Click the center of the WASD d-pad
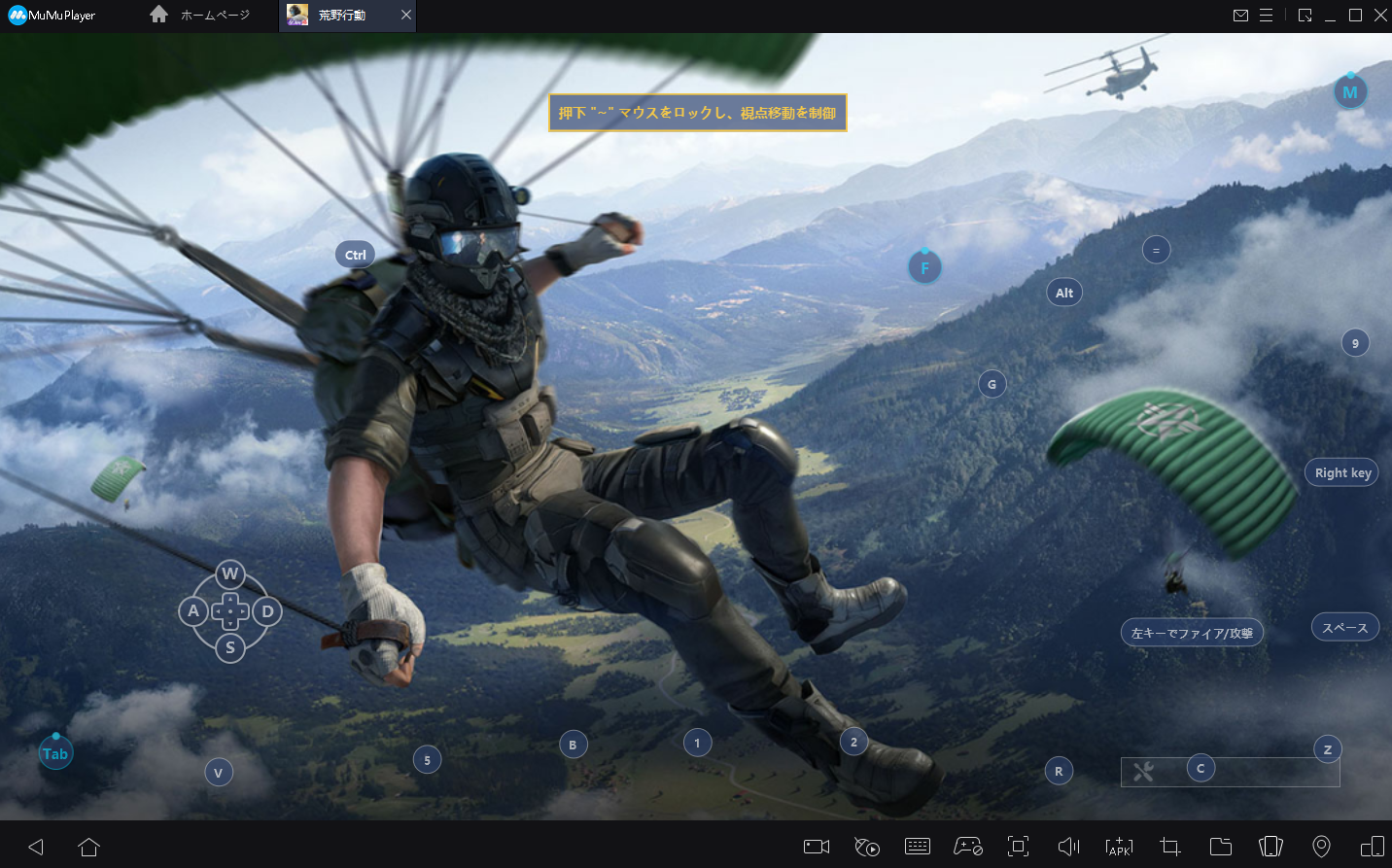 (x=230, y=611)
